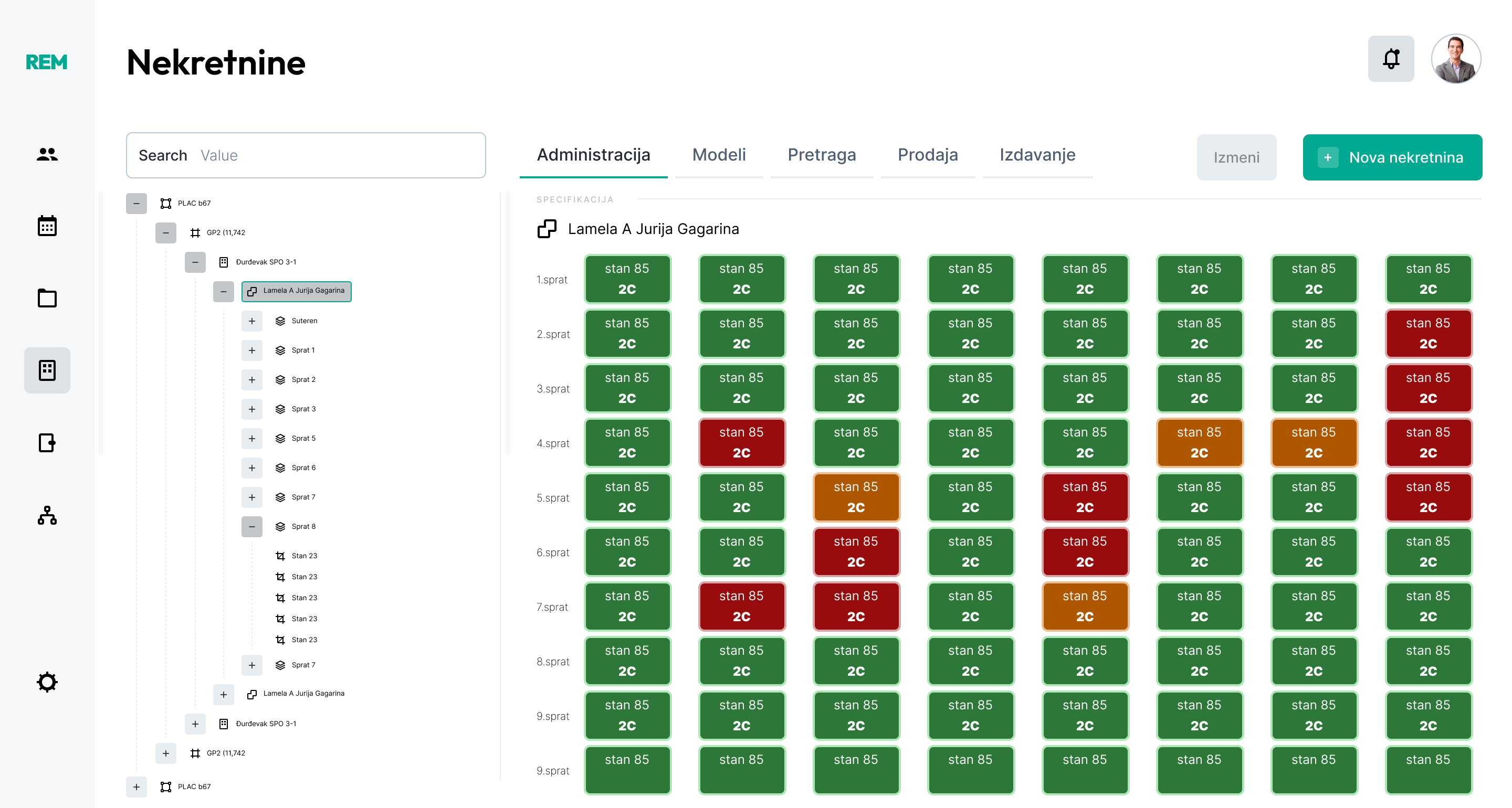Open the contacts section in the sidebar
Screen dimensions: 1512x808
[x=47, y=154]
